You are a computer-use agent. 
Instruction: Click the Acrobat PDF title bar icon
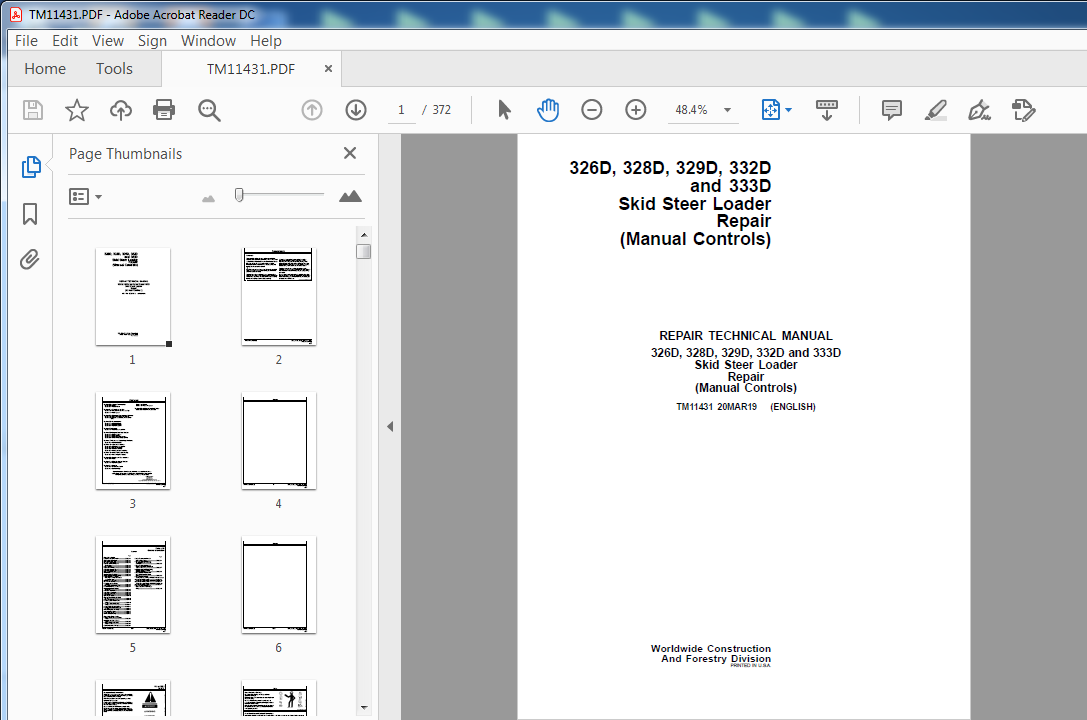pyautogui.click(x=15, y=15)
